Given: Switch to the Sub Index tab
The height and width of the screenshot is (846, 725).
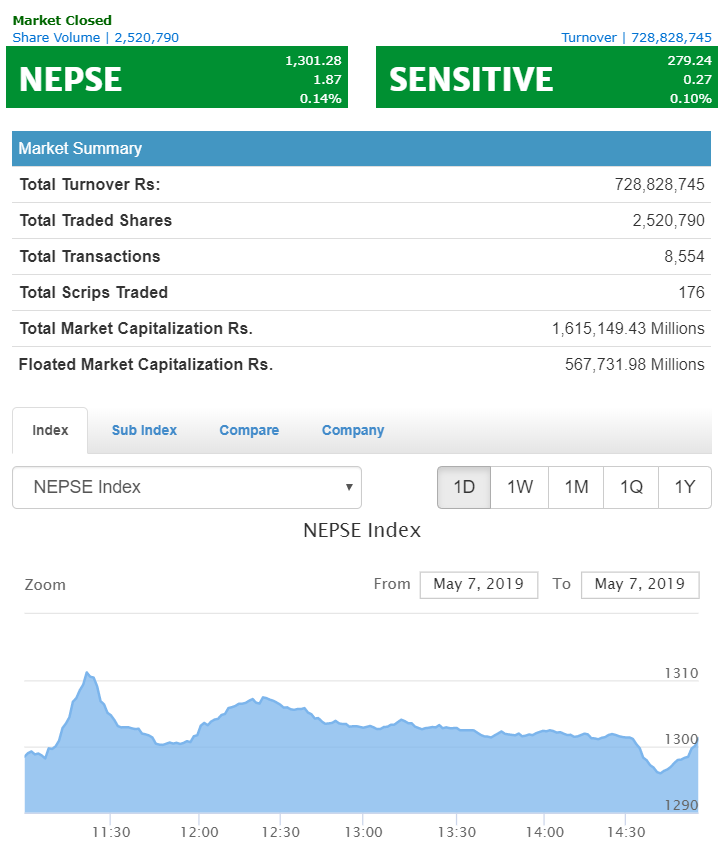Looking at the screenshot, I should click(x=144, y=430).
